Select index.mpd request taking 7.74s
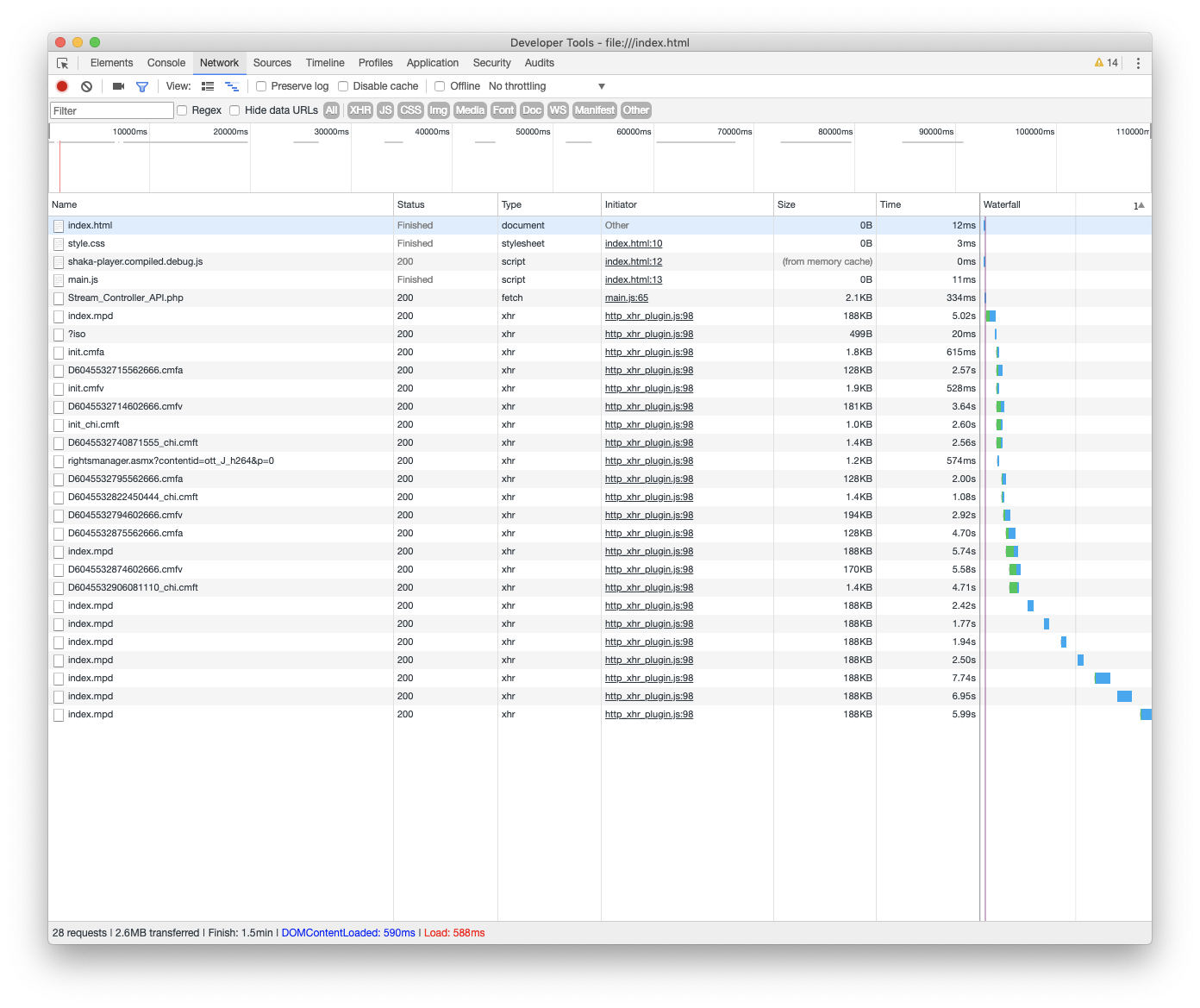The height and width of the screenshot is (1008, 1200). tap(600, 679)
